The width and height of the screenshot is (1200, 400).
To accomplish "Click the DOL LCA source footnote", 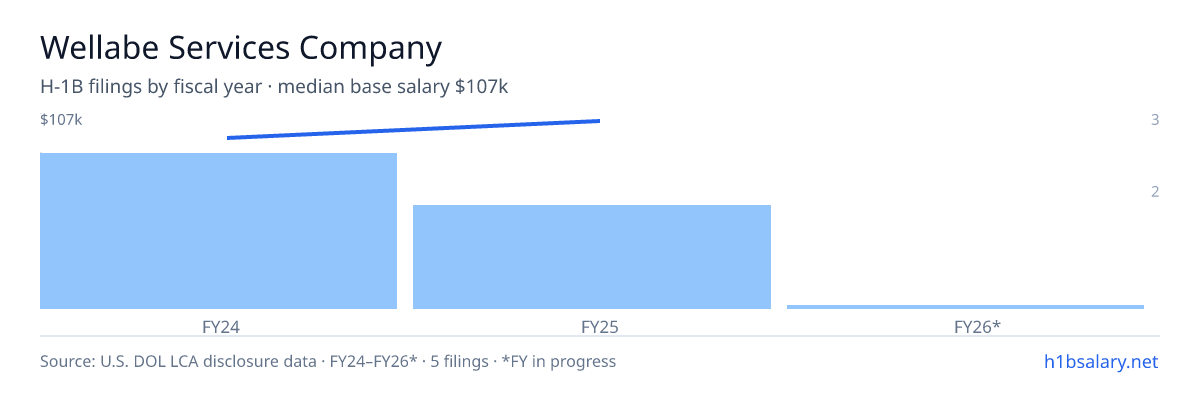I will tap(328, 361).
